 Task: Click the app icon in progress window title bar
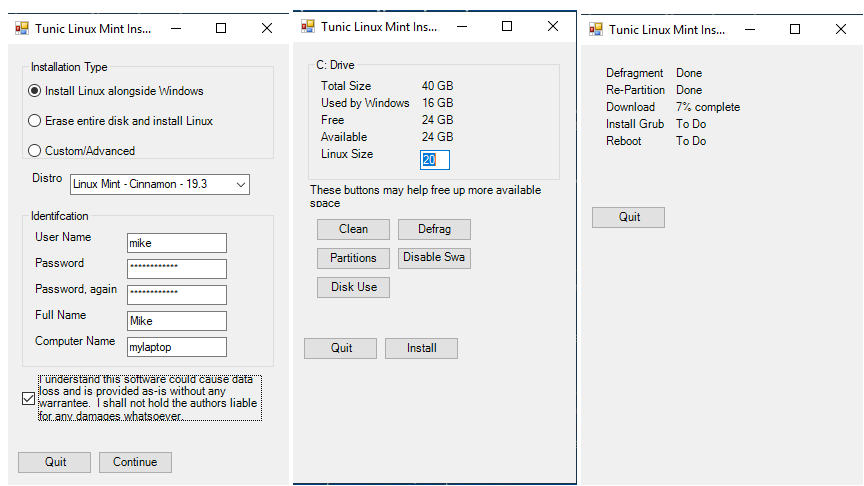pos(596,29)
